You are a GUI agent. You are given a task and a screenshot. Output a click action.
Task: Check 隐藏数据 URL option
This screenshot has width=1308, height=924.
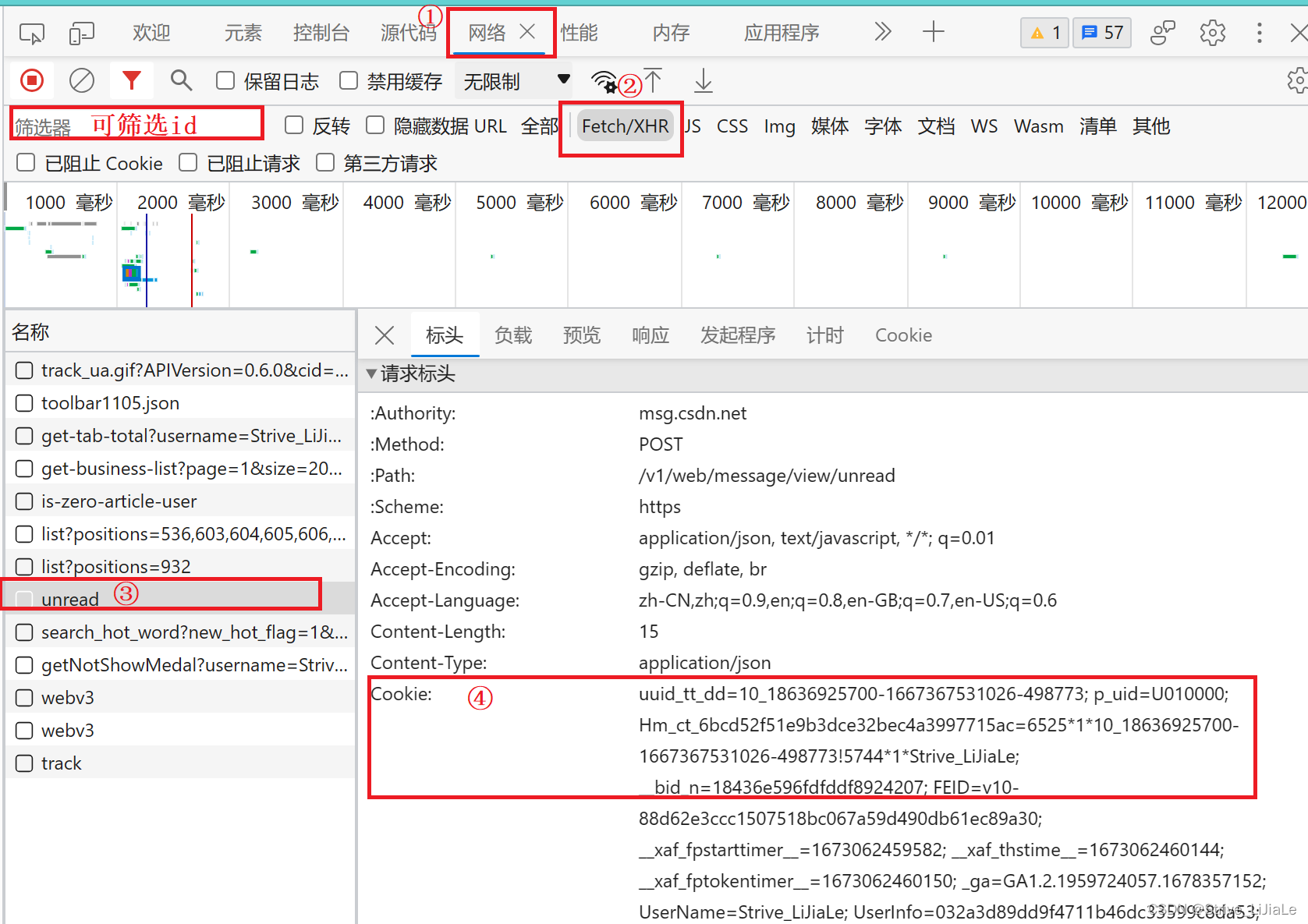(375, 125)
